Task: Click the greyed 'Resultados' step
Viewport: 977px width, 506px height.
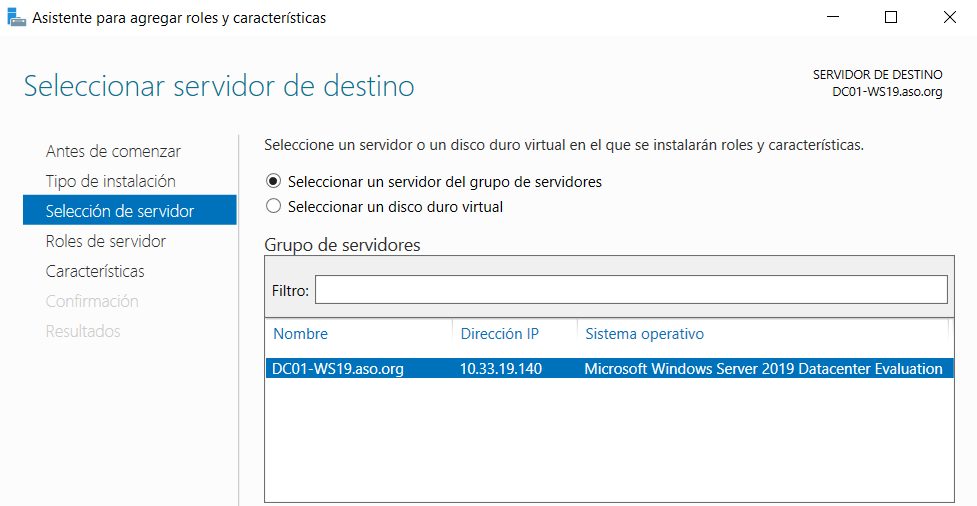Action: 83,331
